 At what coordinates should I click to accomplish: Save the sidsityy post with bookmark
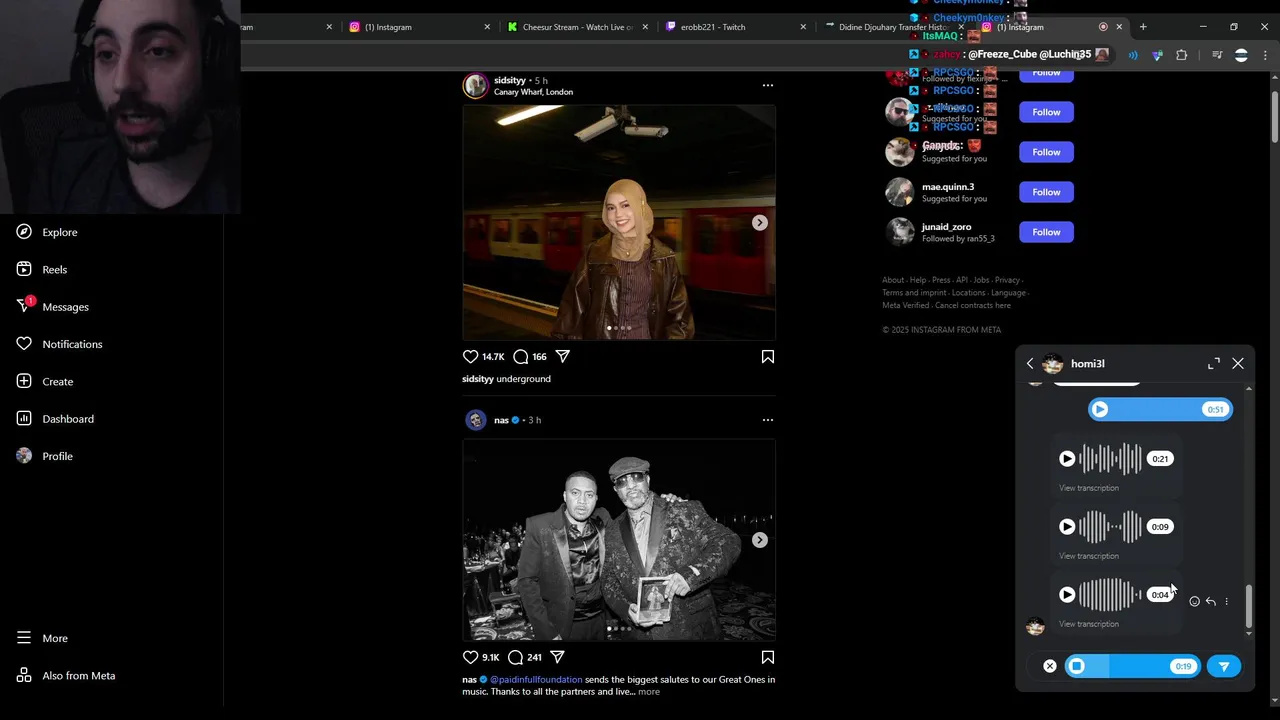coord(768,357)
